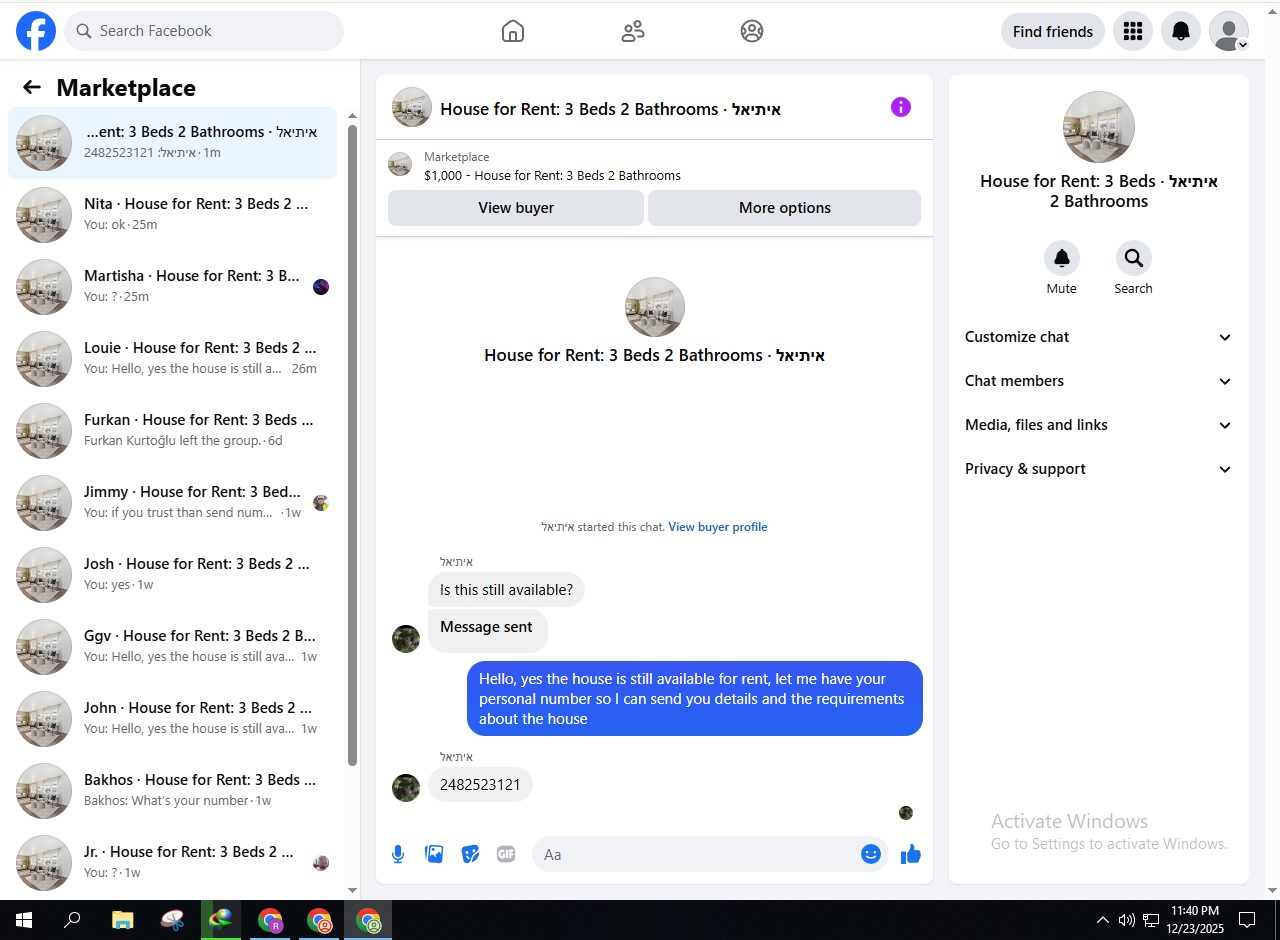1280x940 pixels.
Task: Mute this conversation with the bell icon
Action: pyautogui.click(x=1062, y=258)
